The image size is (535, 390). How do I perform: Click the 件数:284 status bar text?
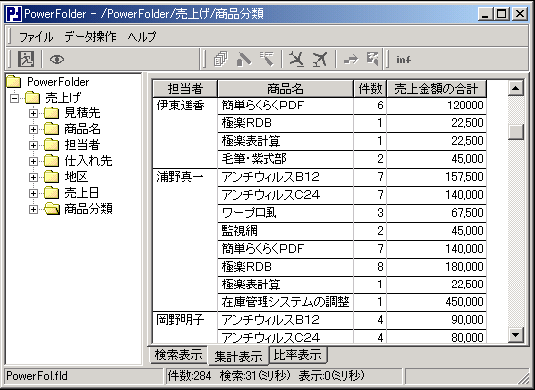[189, 376]
